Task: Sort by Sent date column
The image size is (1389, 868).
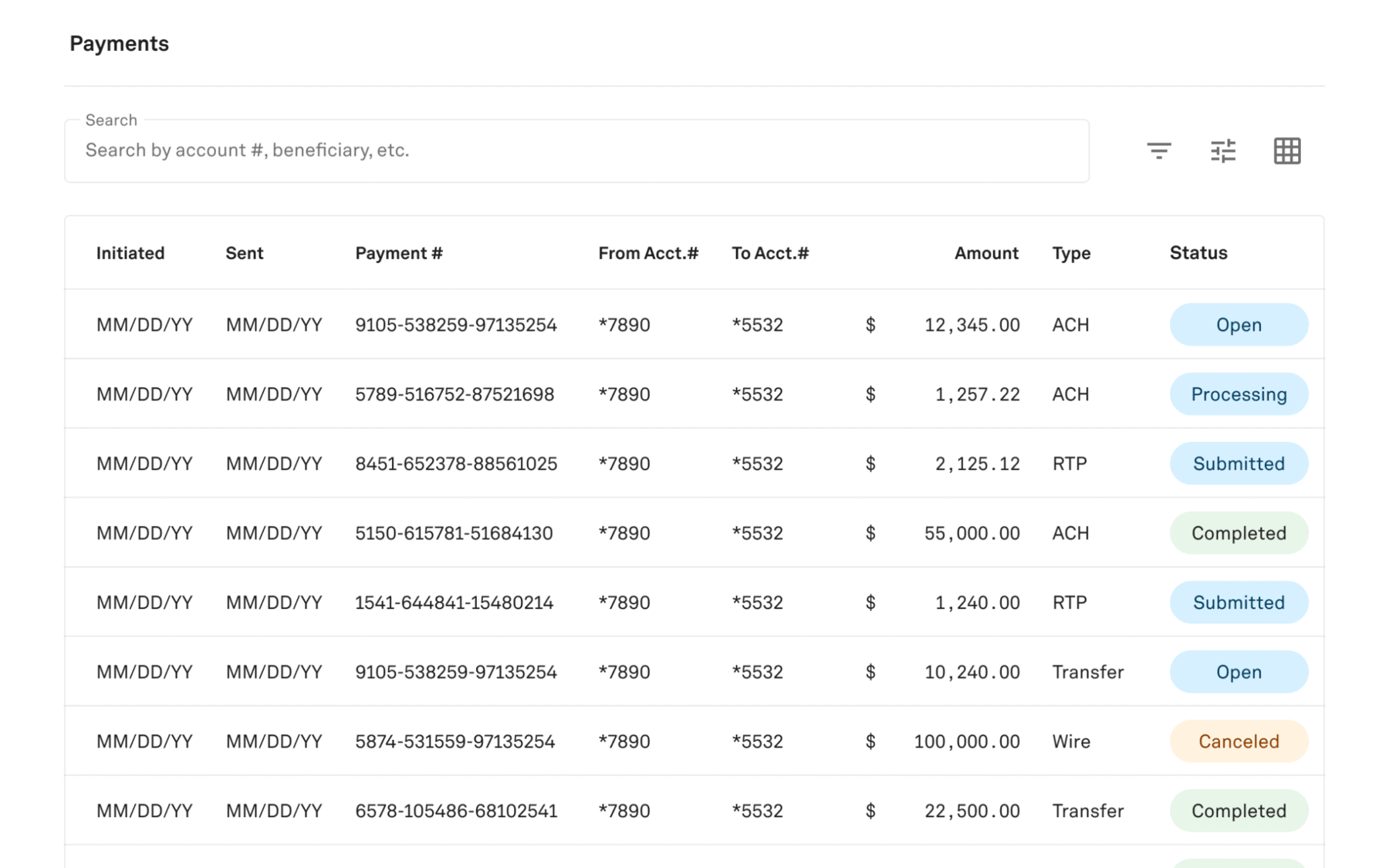Action: coord(244,253)
